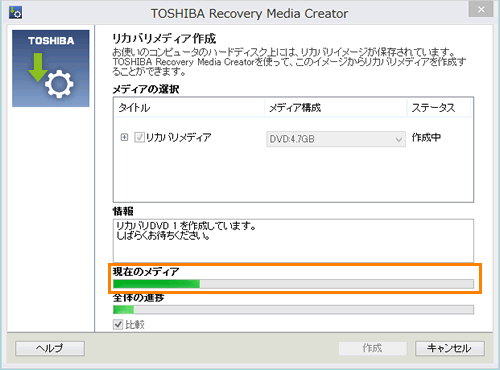
Task: Open the DVD:4.7GB media dropdown
Action: (x=336, y=139)
